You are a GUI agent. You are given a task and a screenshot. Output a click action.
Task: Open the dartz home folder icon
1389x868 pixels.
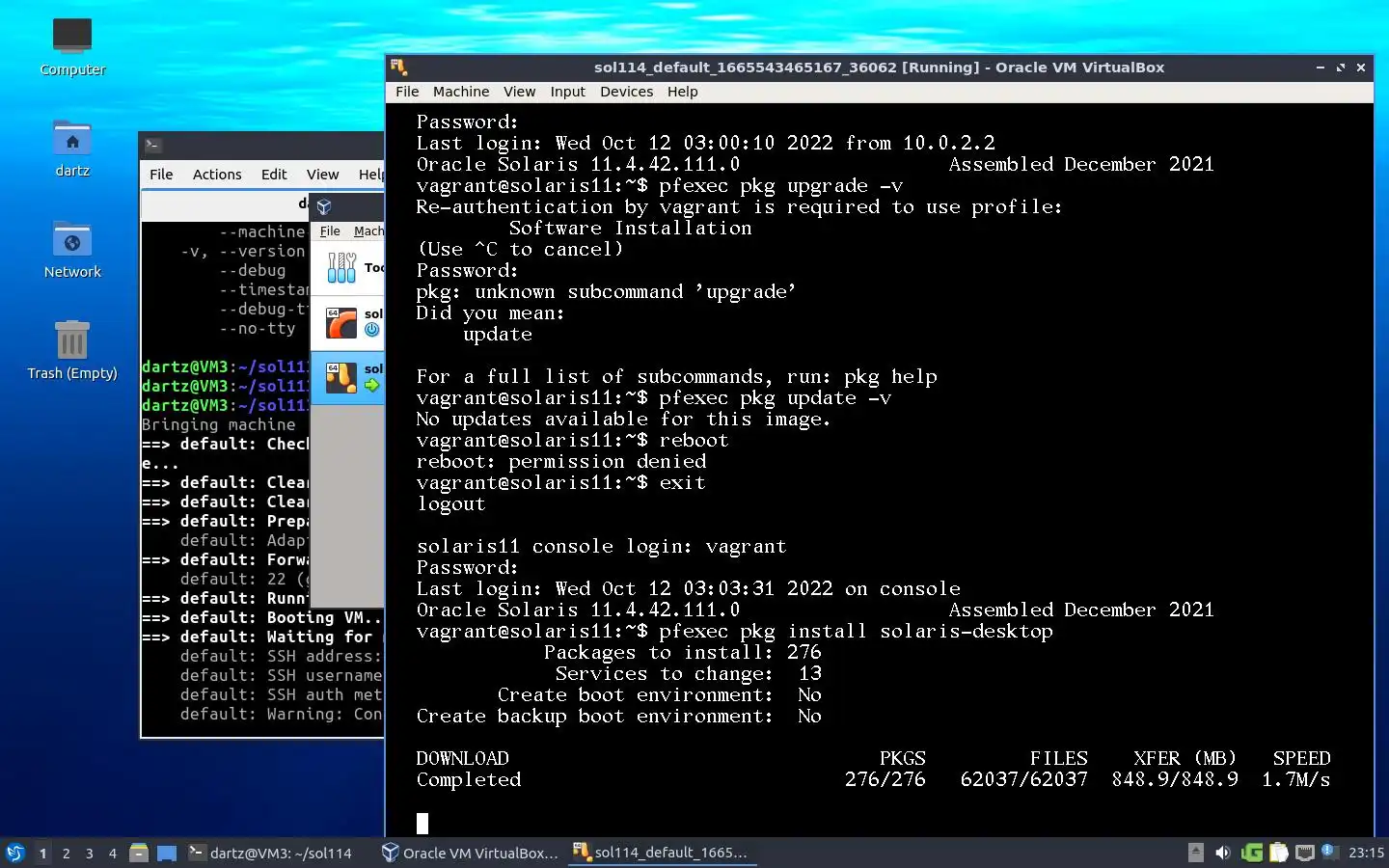(x=72, y=148)
